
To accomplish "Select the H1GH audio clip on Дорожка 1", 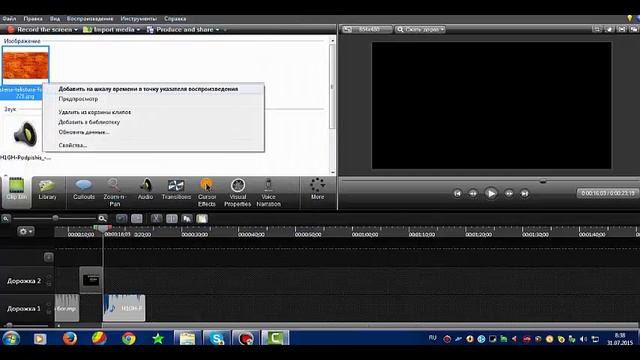I will pos(124,308).
